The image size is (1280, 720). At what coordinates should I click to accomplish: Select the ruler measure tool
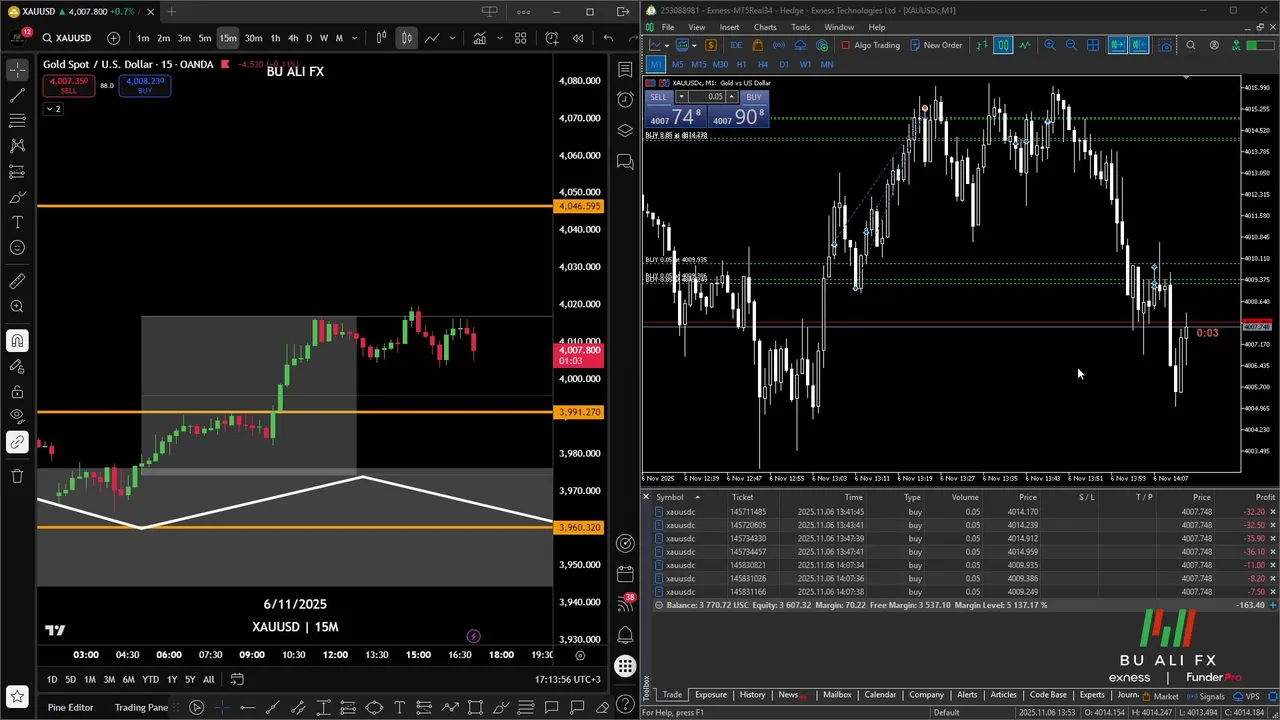click(17, 282)
